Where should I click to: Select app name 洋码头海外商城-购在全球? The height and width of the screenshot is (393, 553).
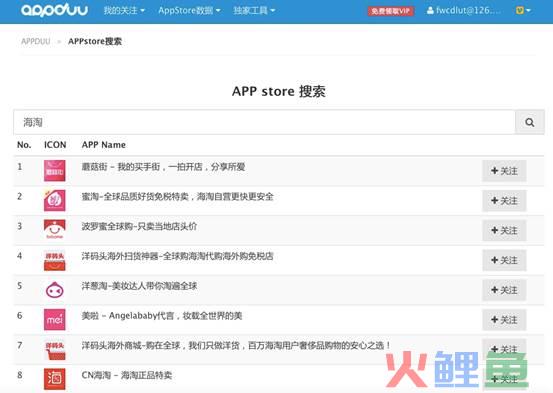click(x=236, y=345)
